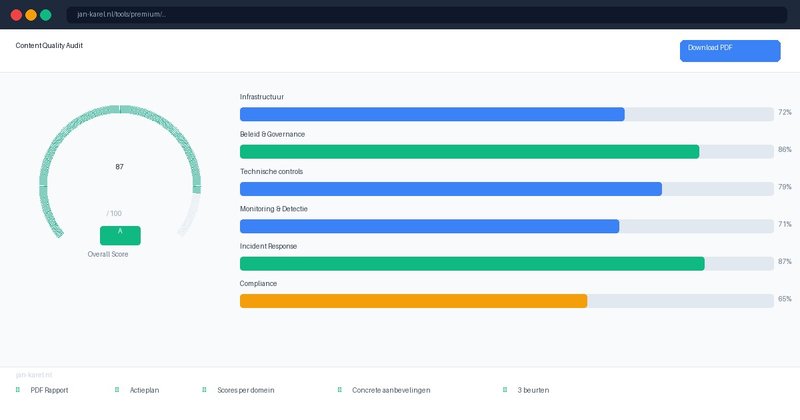Select the Scores per domein footer label
This screenshot has width=800, height=420.
pyautogui.click(x=245, y=390)
